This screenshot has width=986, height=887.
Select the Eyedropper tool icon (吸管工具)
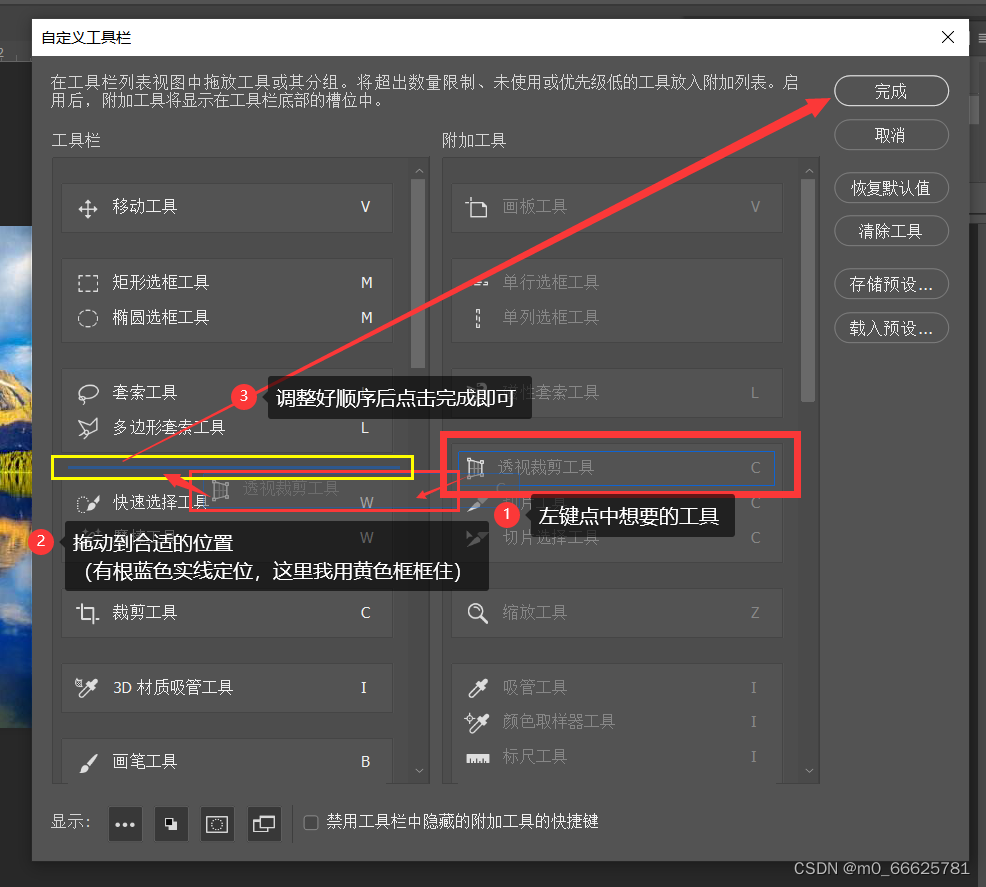tap(477, 688)
